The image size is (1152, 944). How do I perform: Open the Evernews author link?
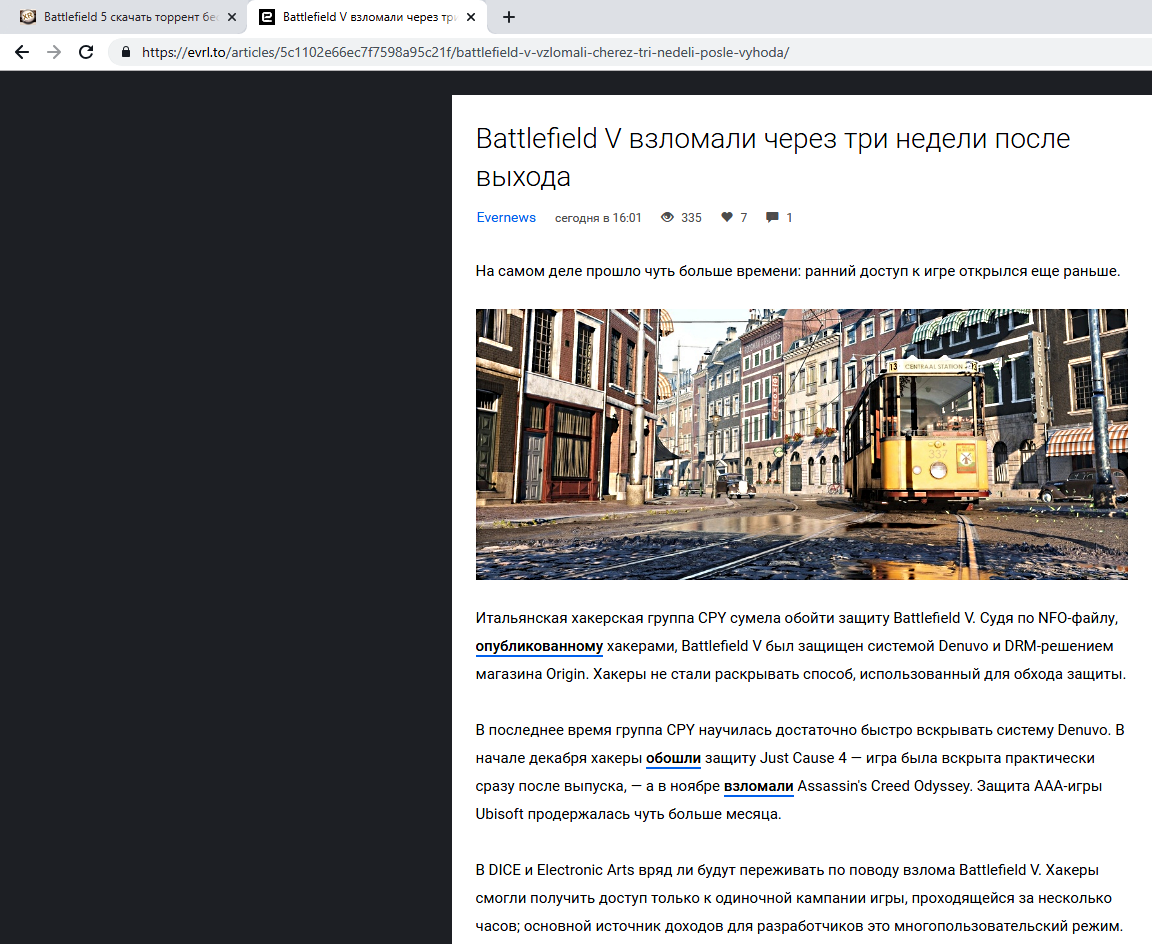click(506, 217)
